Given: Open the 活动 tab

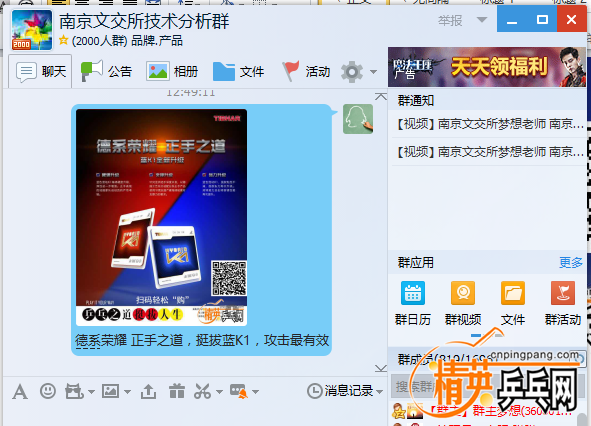Looking at the screenshot, I should coord(306,71).
